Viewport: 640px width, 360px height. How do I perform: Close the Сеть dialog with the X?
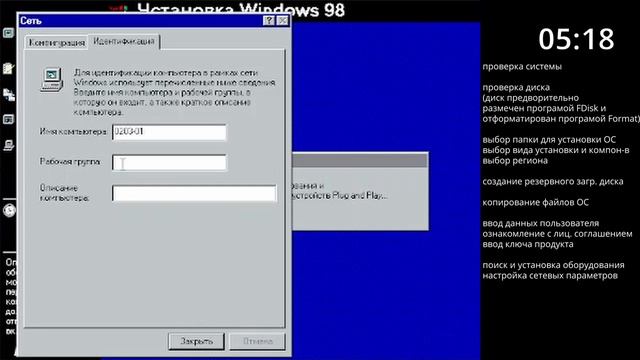(x=282, y=20)
